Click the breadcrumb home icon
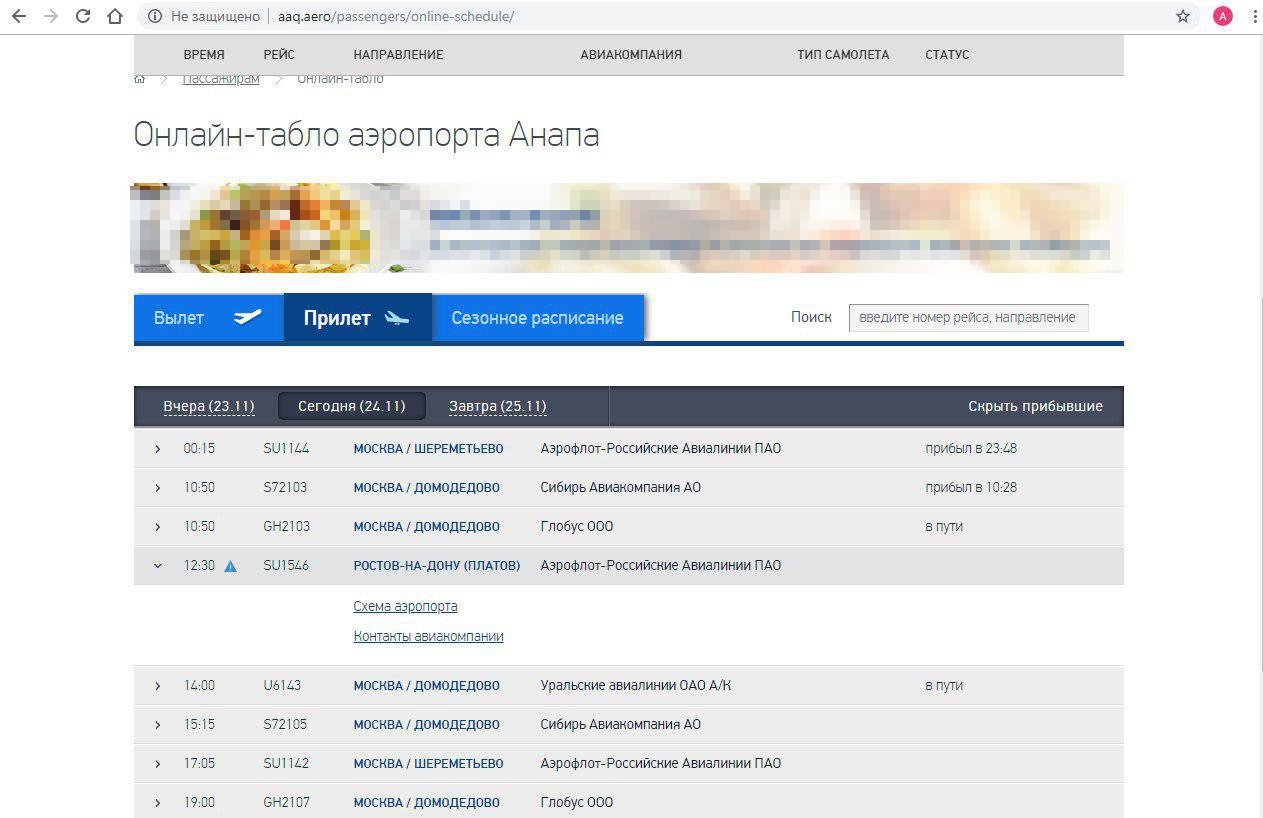 point(140,79)
